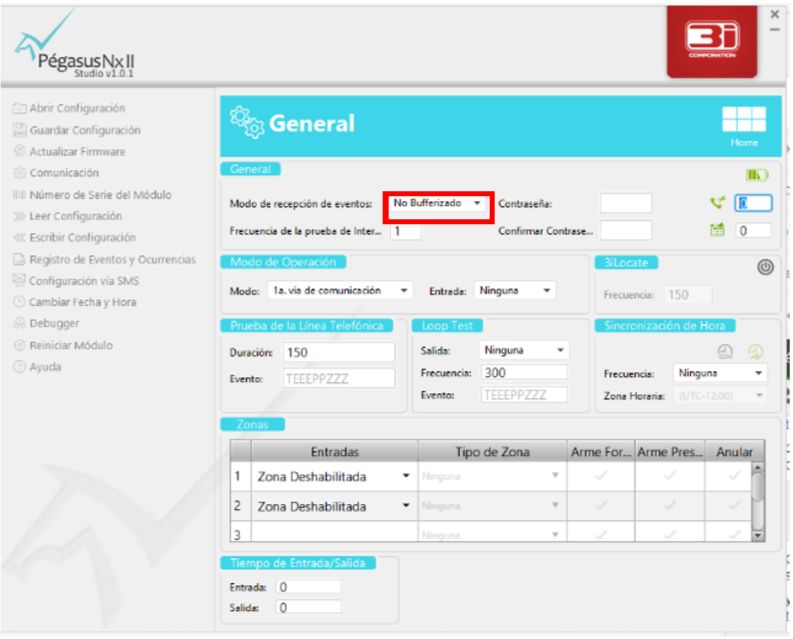Click the green battery status icon
The width and height of the screenshot is (793, 639).
[x=757, y=175]
